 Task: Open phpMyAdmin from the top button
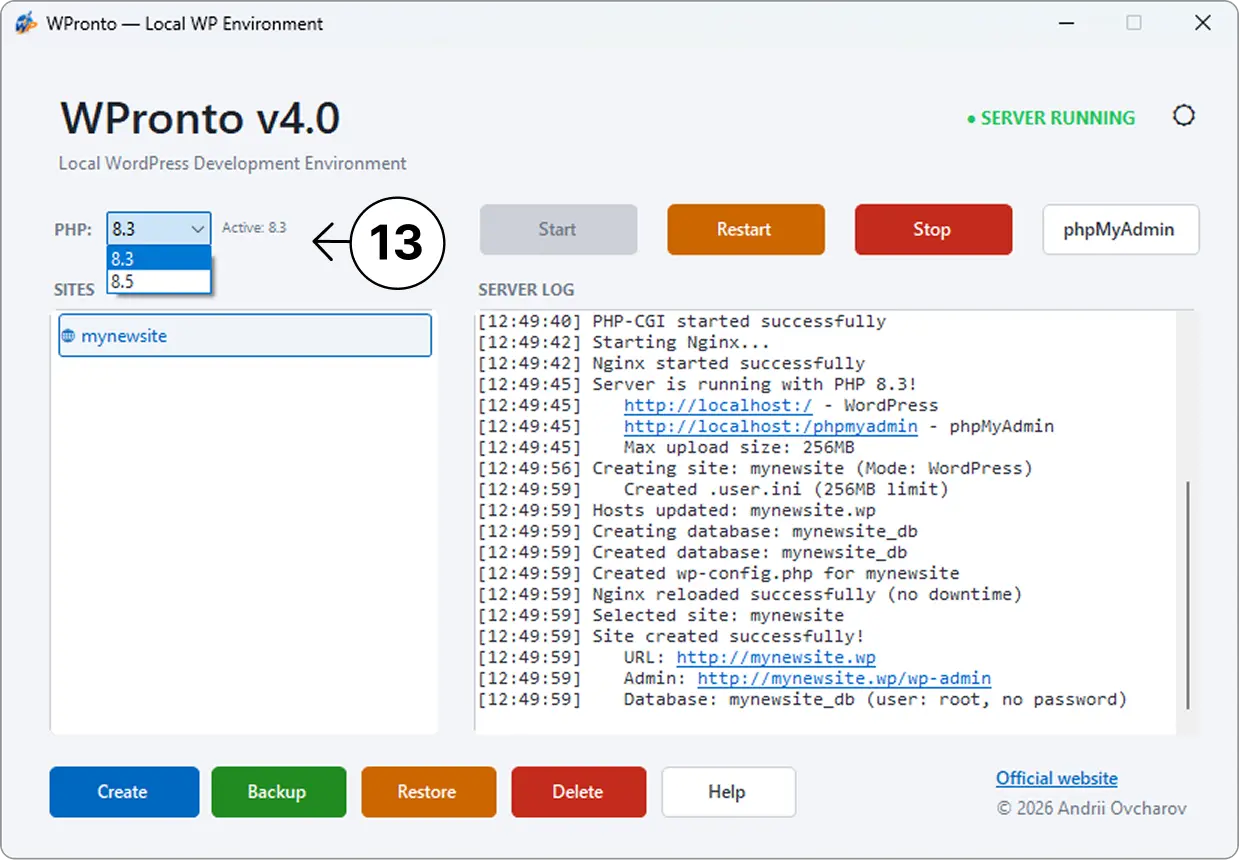tap(1121, 229)
